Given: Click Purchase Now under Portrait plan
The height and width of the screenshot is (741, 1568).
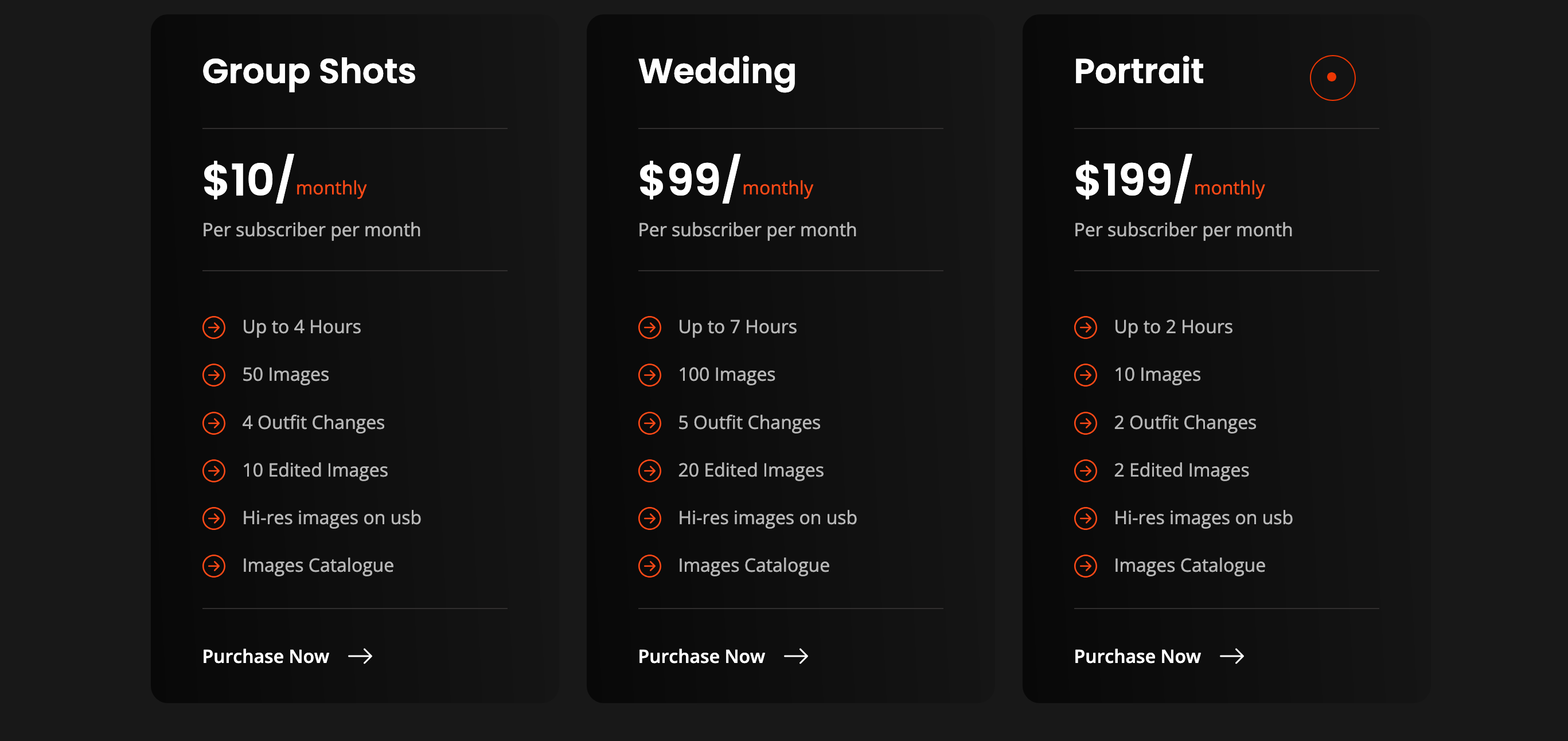Looking at the screenshot, I should (x=1137, y=656).
